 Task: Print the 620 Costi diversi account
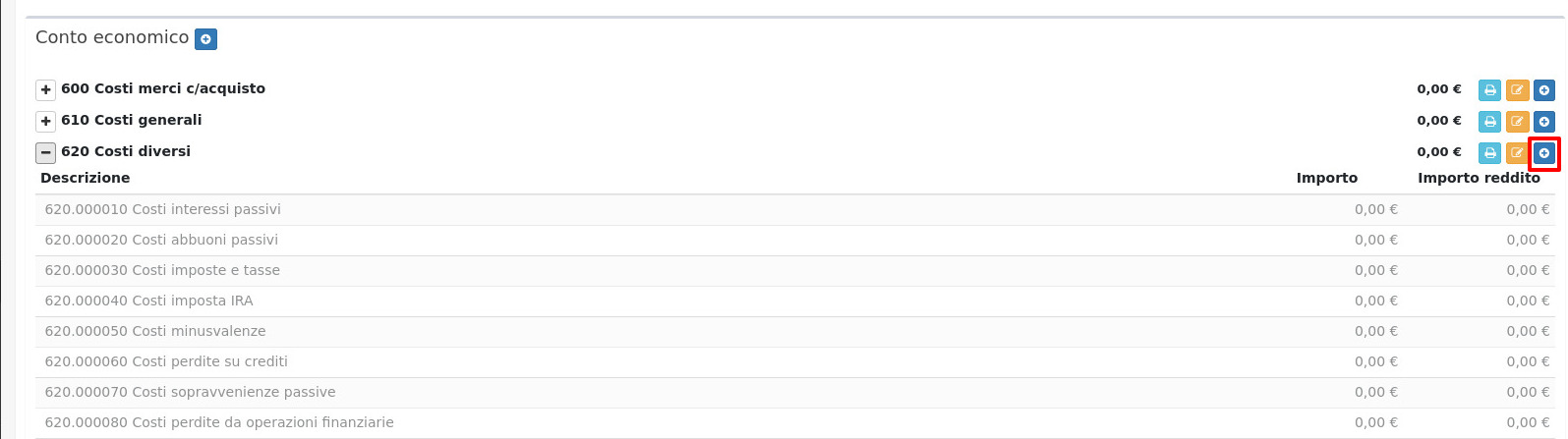point(1490,153)
